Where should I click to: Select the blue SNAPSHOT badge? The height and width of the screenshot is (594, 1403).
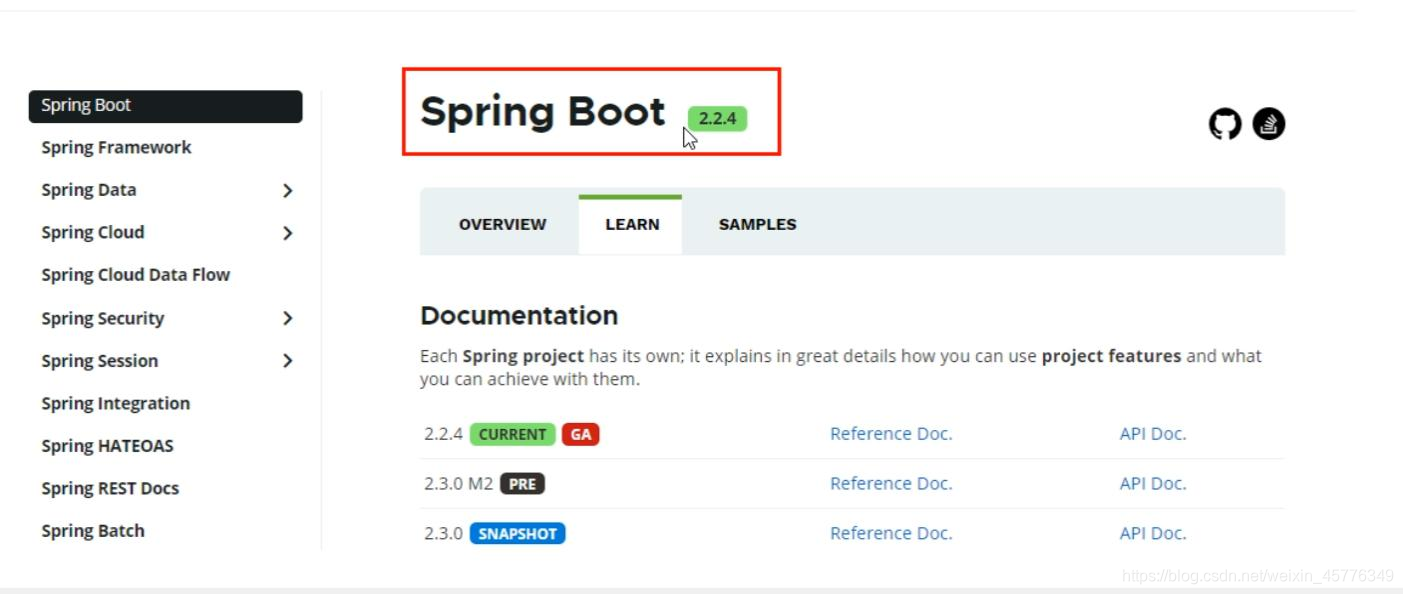point(518,533)
